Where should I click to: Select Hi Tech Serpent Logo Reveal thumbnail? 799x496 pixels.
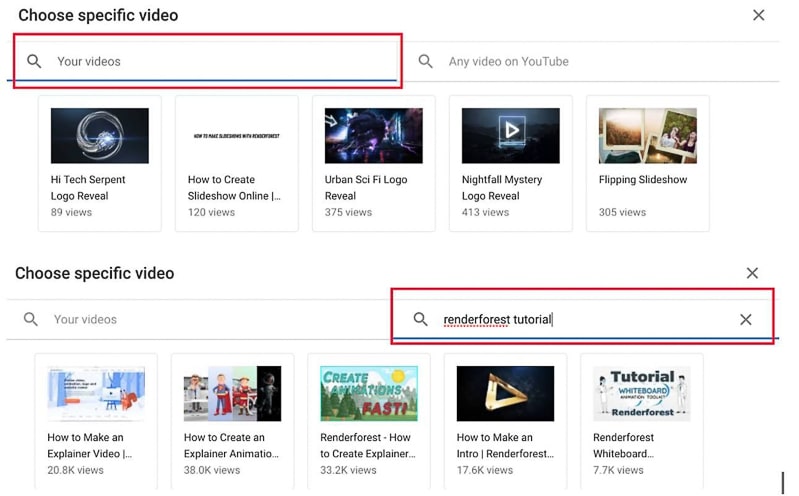click(x=100, y=136)
